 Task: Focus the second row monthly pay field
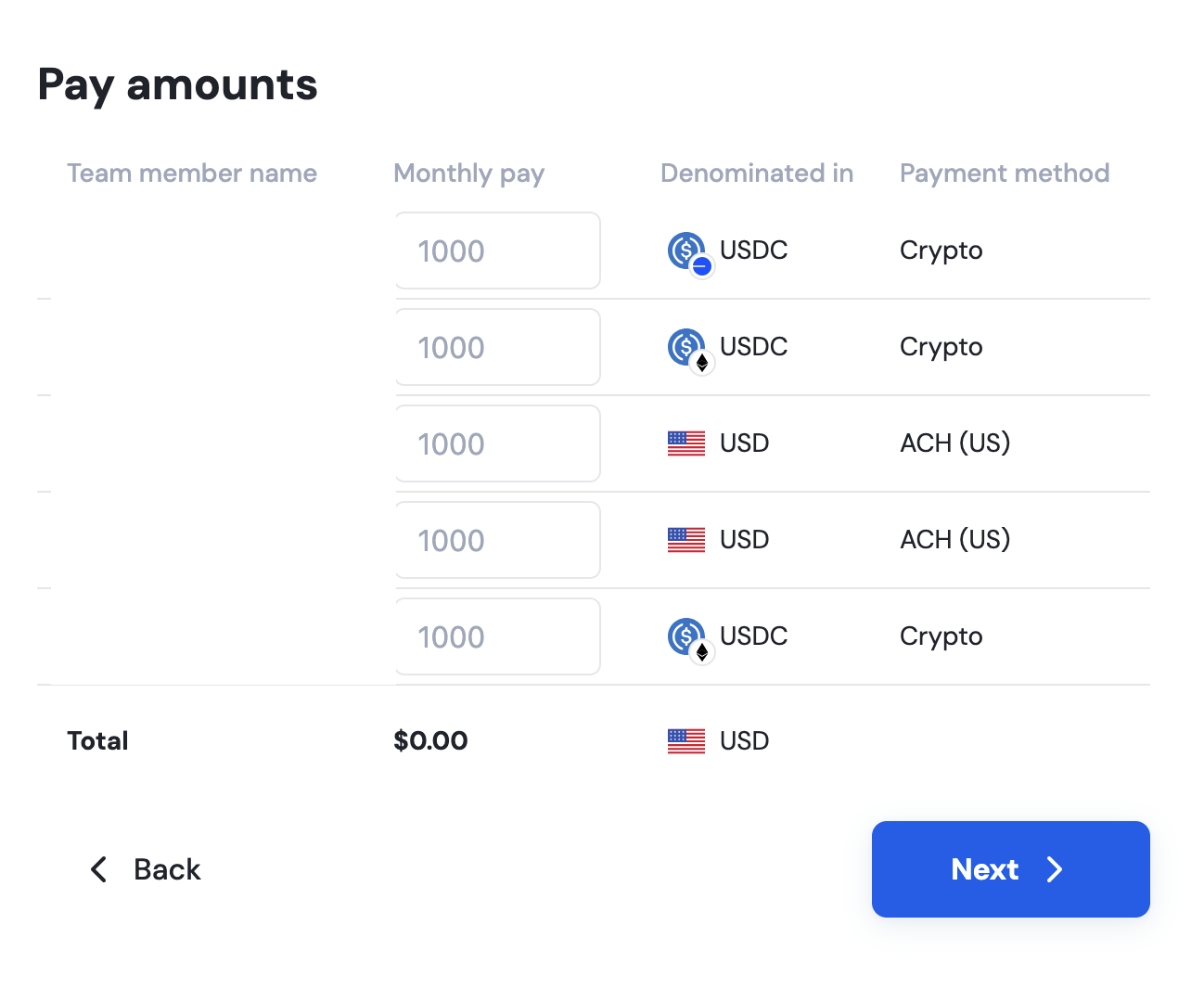coord(498,347)
